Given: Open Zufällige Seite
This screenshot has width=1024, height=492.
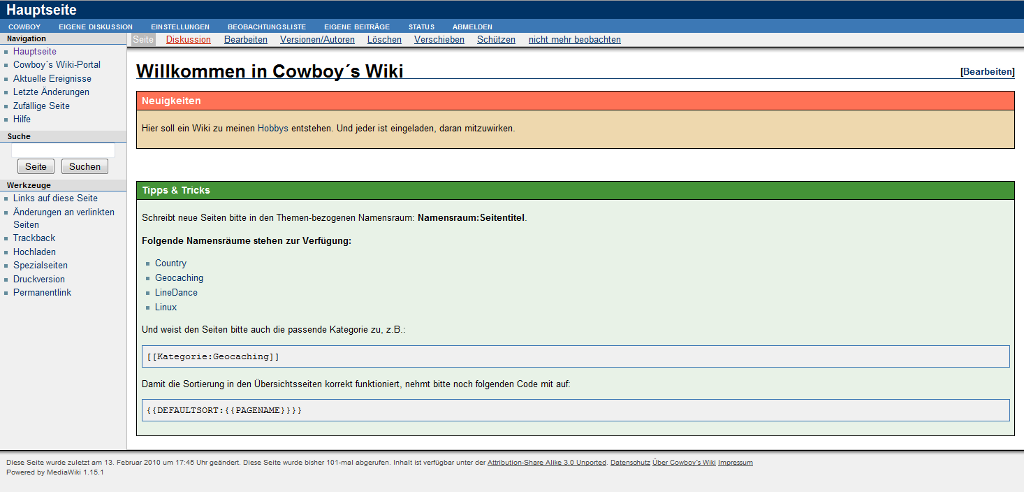Looking at the screenshot, I should point(41,106).
